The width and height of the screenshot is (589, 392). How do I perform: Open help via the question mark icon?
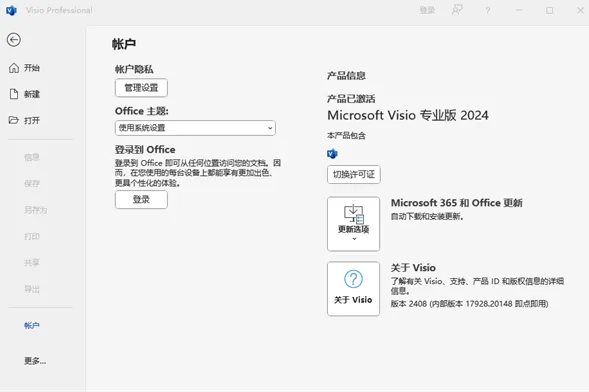[488, 11]
